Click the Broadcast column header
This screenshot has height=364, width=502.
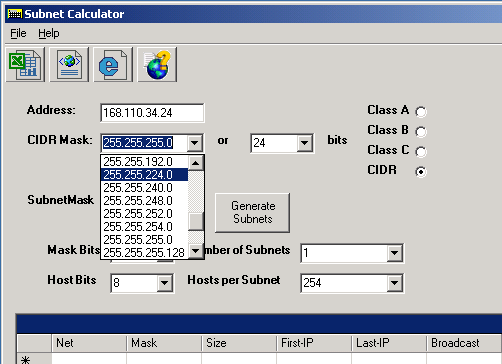pyautogui.click(x=464, y=343)
